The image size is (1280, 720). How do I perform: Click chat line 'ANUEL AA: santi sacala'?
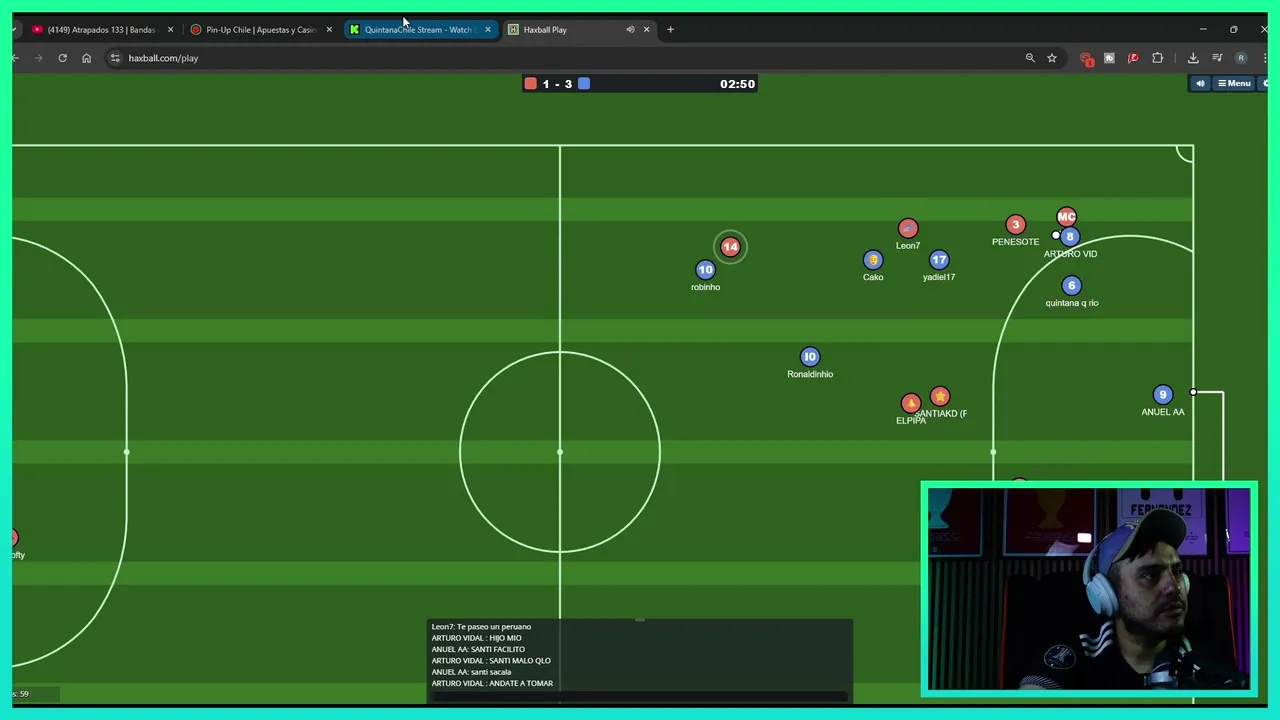(x=471, y=672)
